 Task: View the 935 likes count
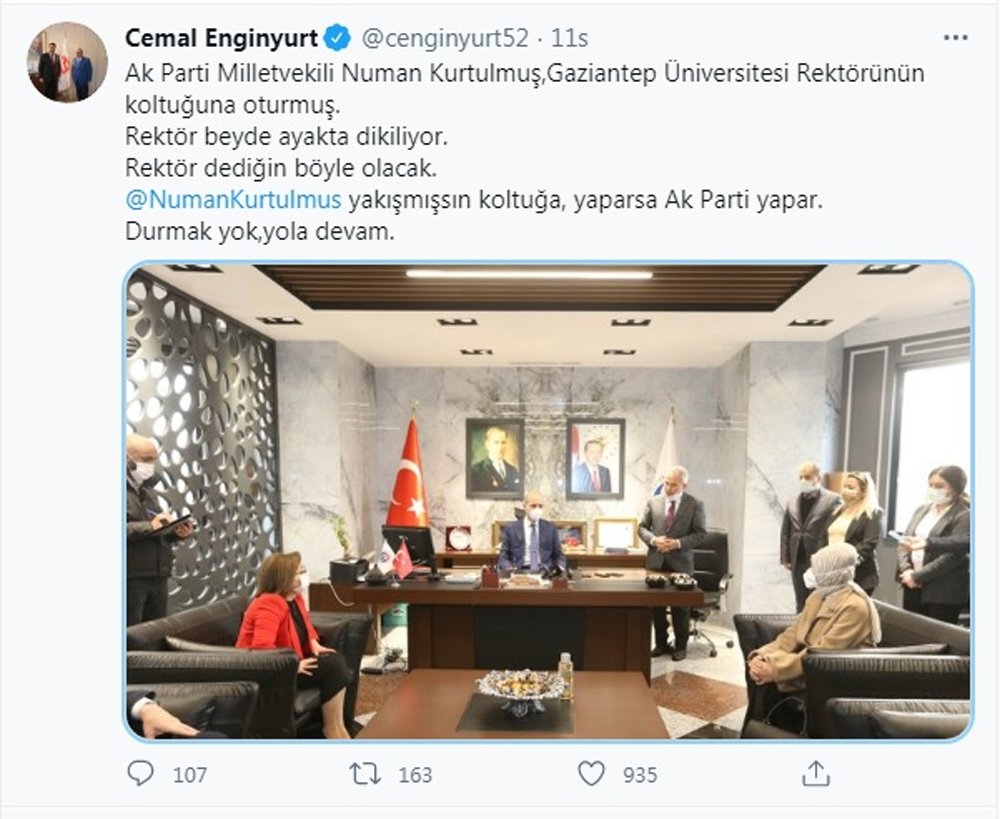640,774
